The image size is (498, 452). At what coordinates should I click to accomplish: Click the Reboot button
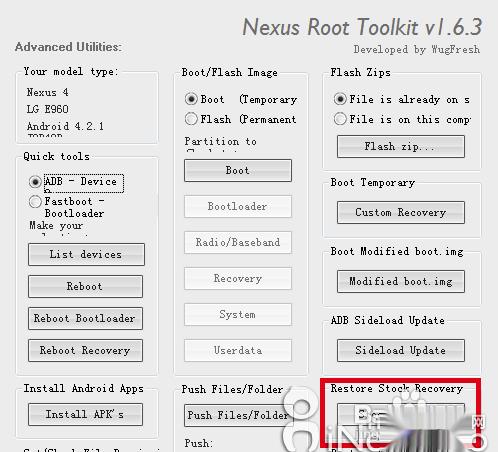[85, 286]
